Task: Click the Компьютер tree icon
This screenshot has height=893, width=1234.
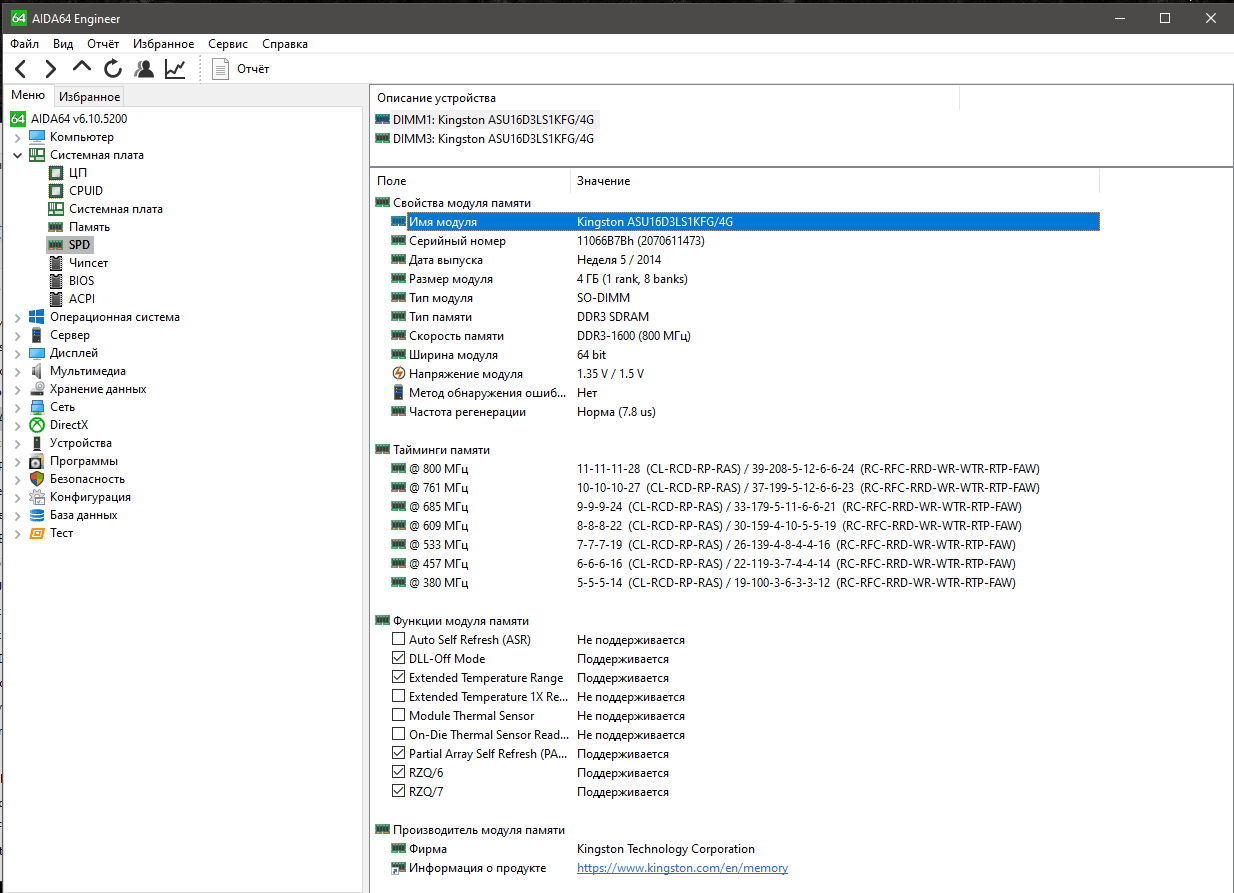Action: (37, 137)
